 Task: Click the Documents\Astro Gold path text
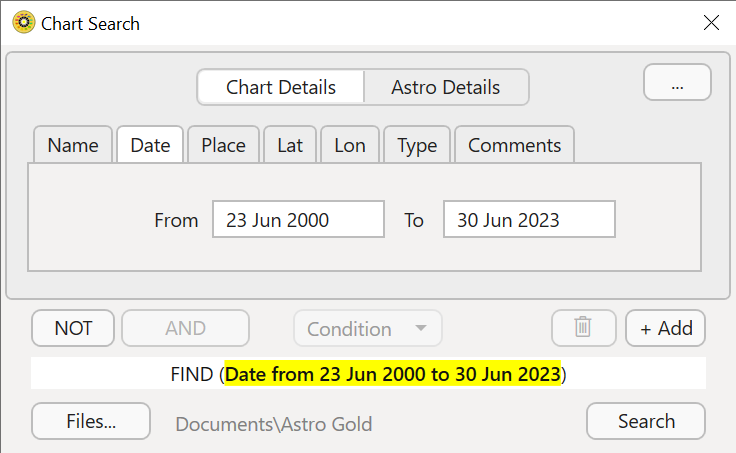(274, 424)
